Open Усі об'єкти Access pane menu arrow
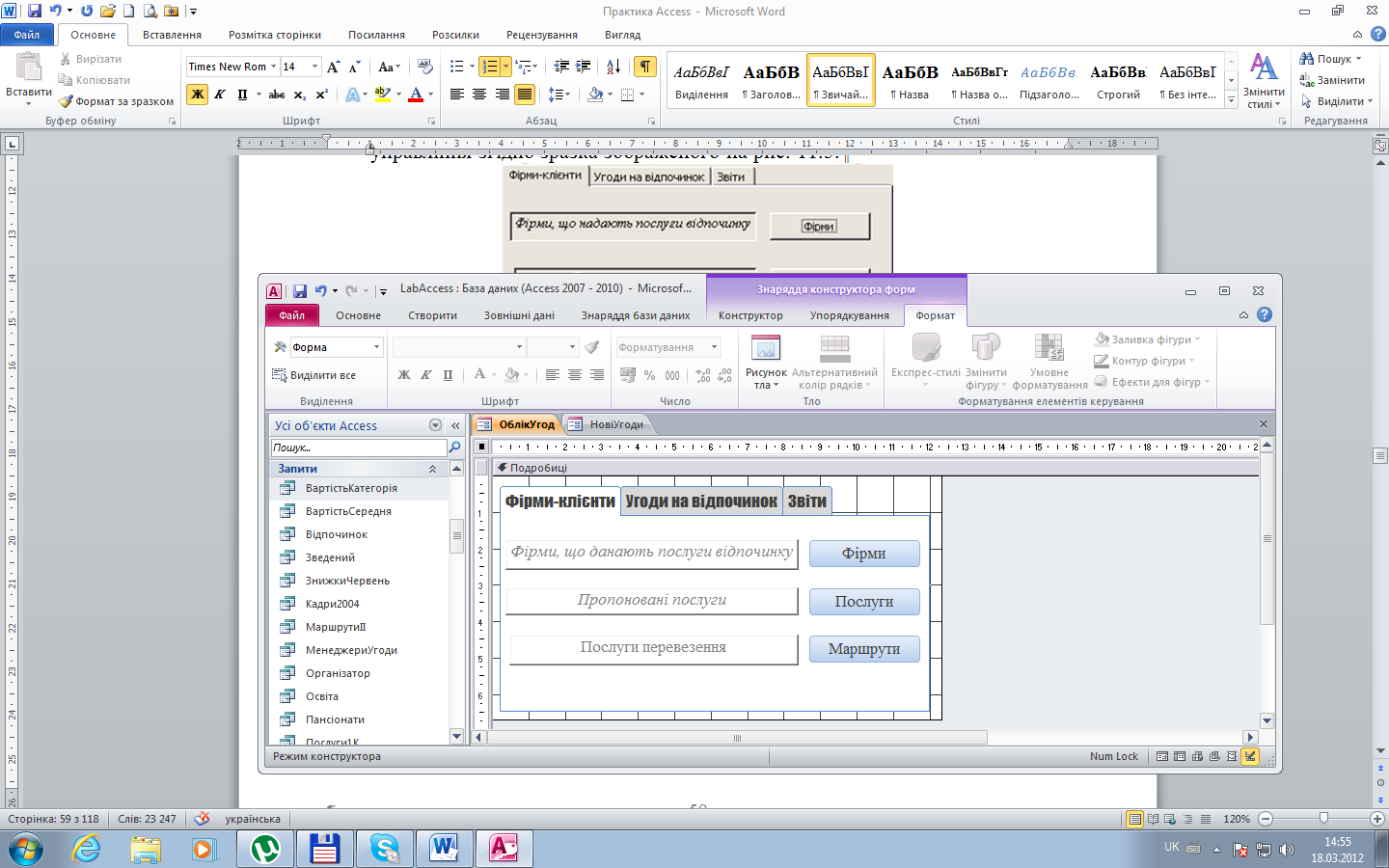 tap(435, 425)
